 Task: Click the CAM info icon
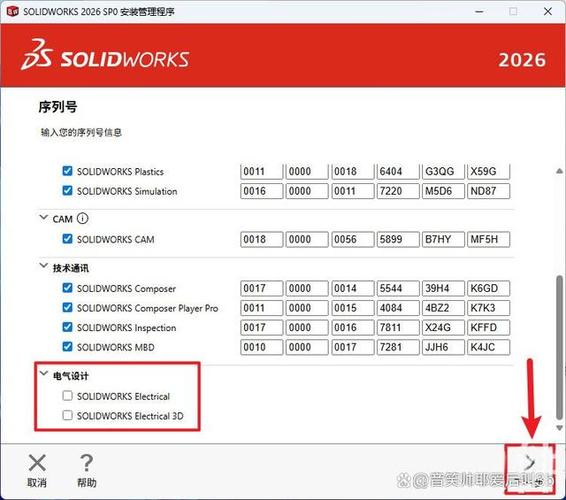(82, 218)
